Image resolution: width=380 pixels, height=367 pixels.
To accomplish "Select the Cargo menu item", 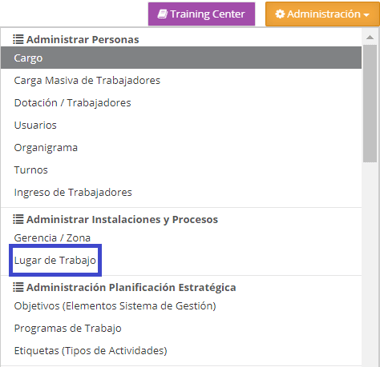I will click(181, 58).
